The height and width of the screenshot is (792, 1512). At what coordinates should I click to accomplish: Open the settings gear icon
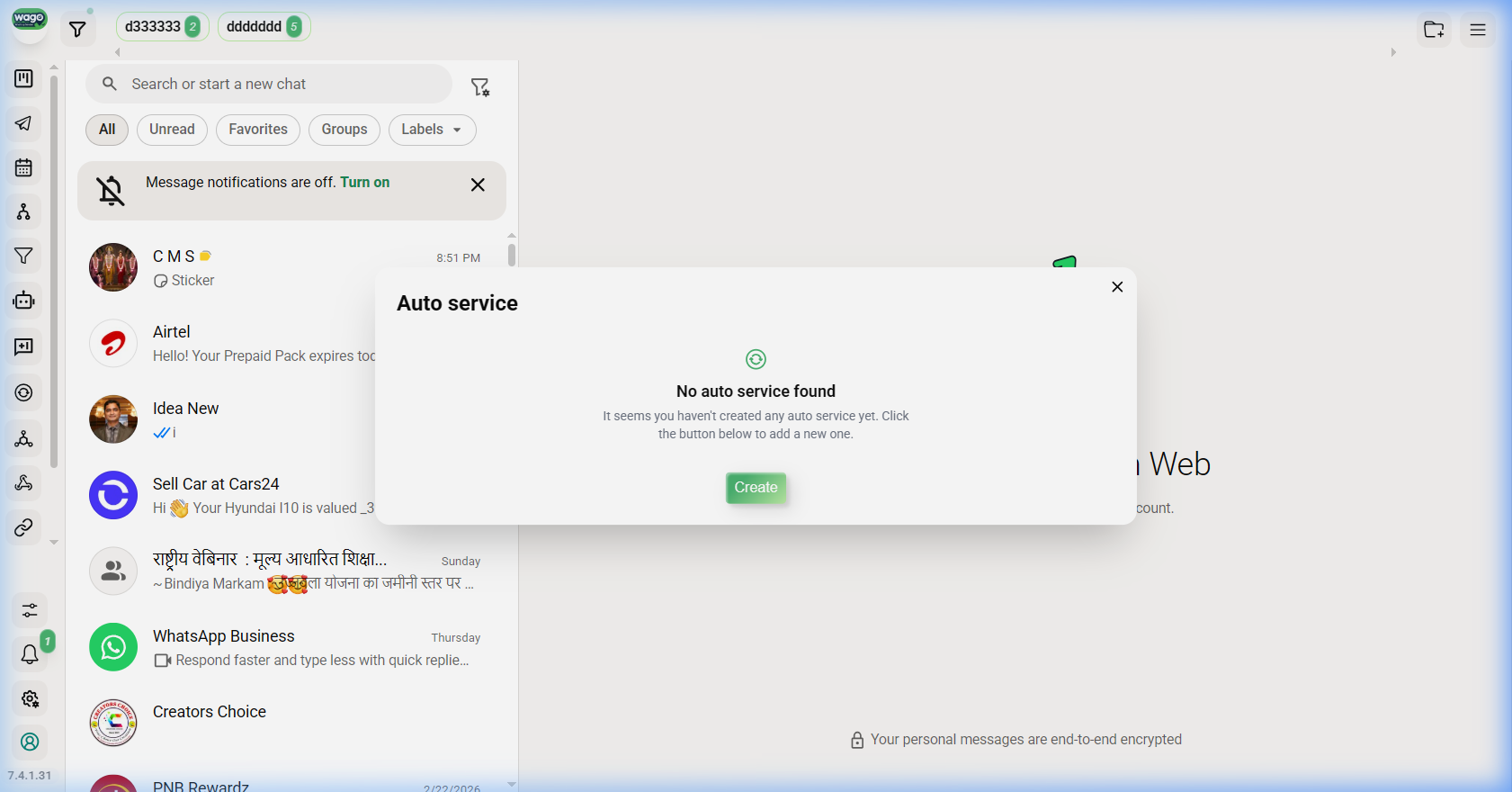(x=30, y=698)
